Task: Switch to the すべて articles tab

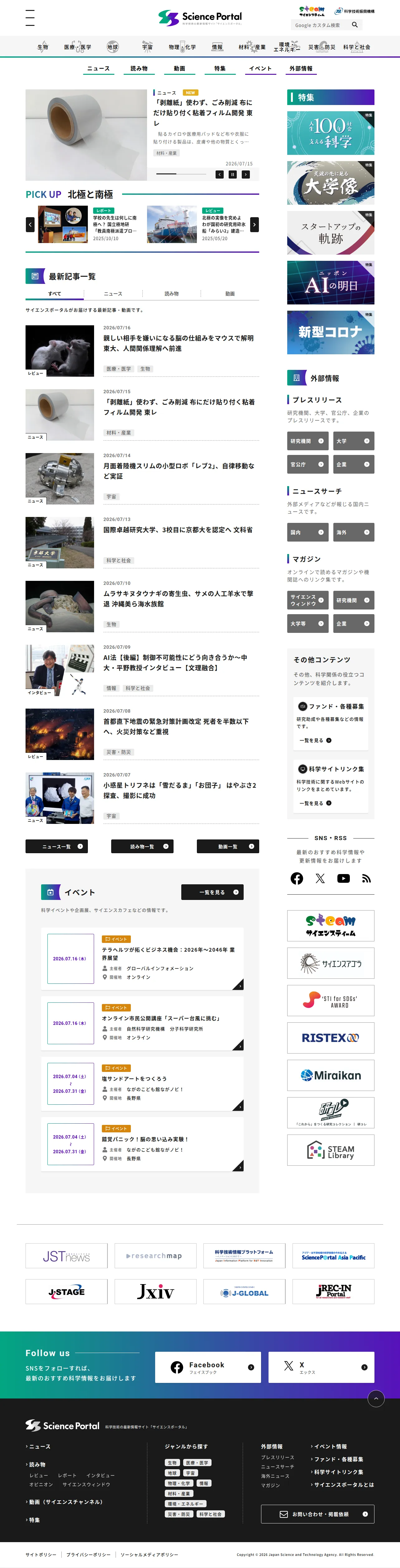Action: coord(55,294)
